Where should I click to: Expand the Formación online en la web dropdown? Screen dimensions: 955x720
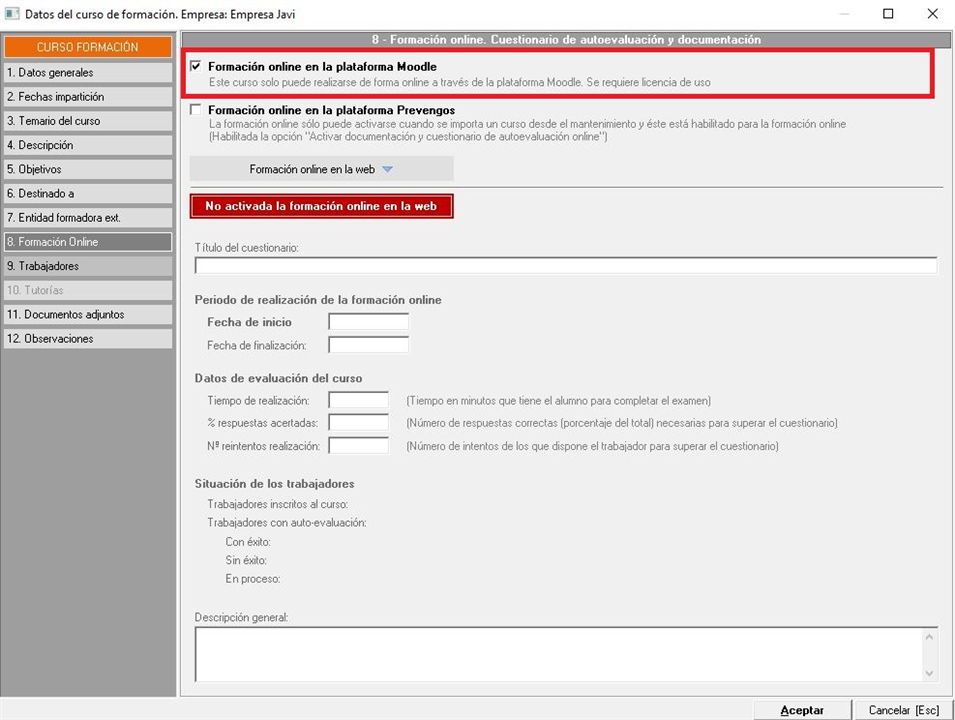pyautogui.click(x=321, y=169)
